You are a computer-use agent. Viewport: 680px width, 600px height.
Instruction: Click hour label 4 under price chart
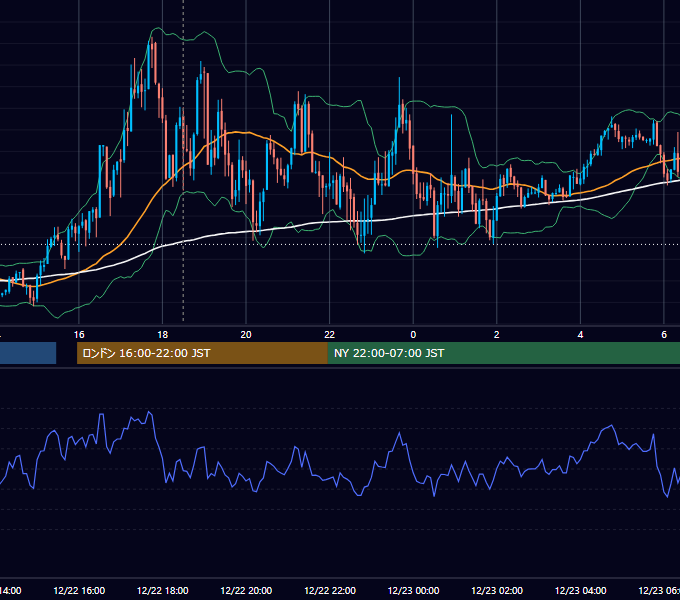point(580,335)
